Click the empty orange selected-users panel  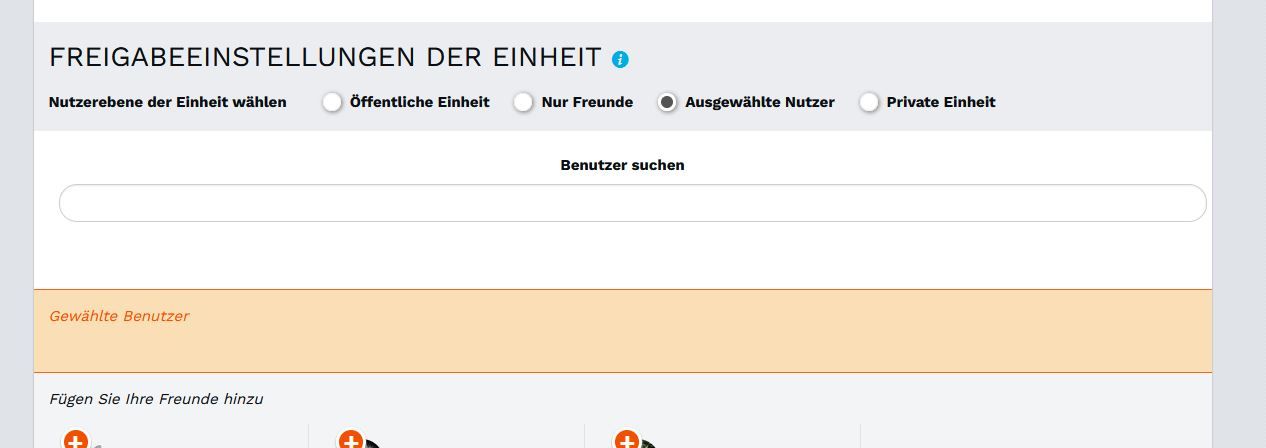(x=622, y=345)
